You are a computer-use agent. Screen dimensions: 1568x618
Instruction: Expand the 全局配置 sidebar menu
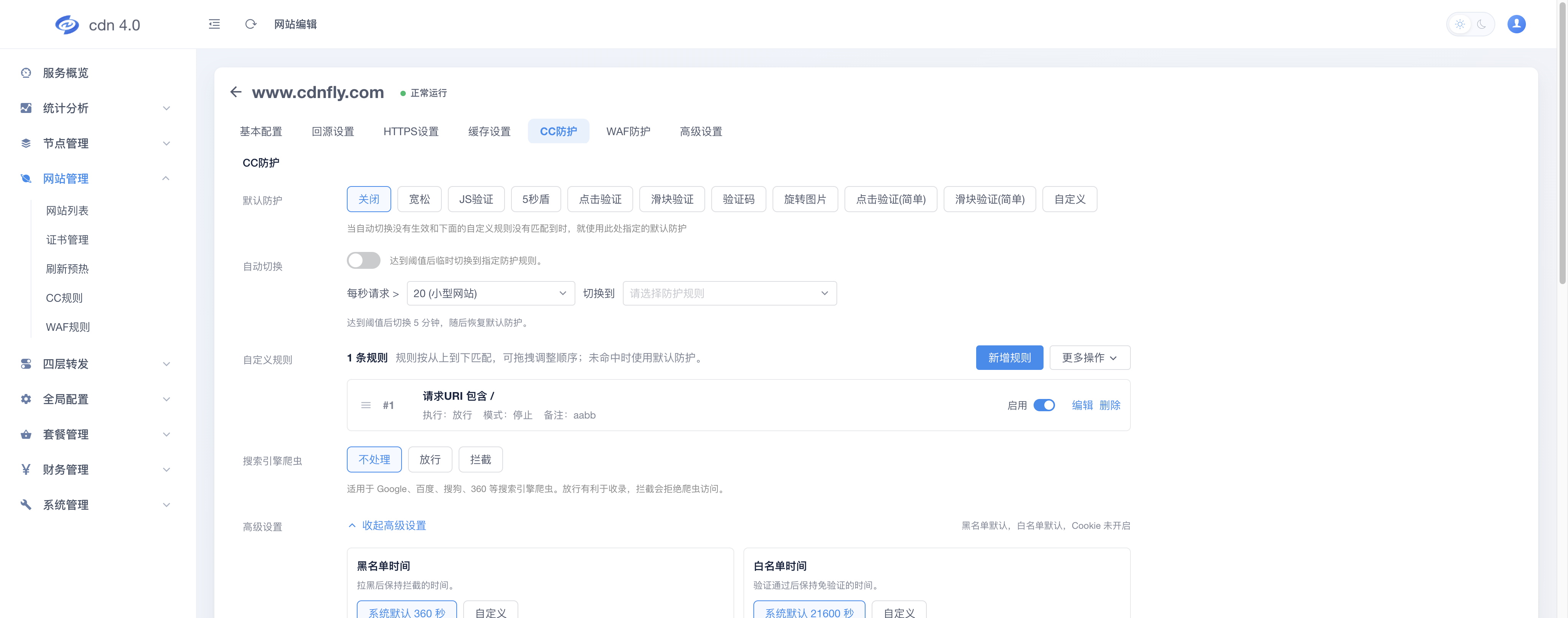(x=166, y=399)
